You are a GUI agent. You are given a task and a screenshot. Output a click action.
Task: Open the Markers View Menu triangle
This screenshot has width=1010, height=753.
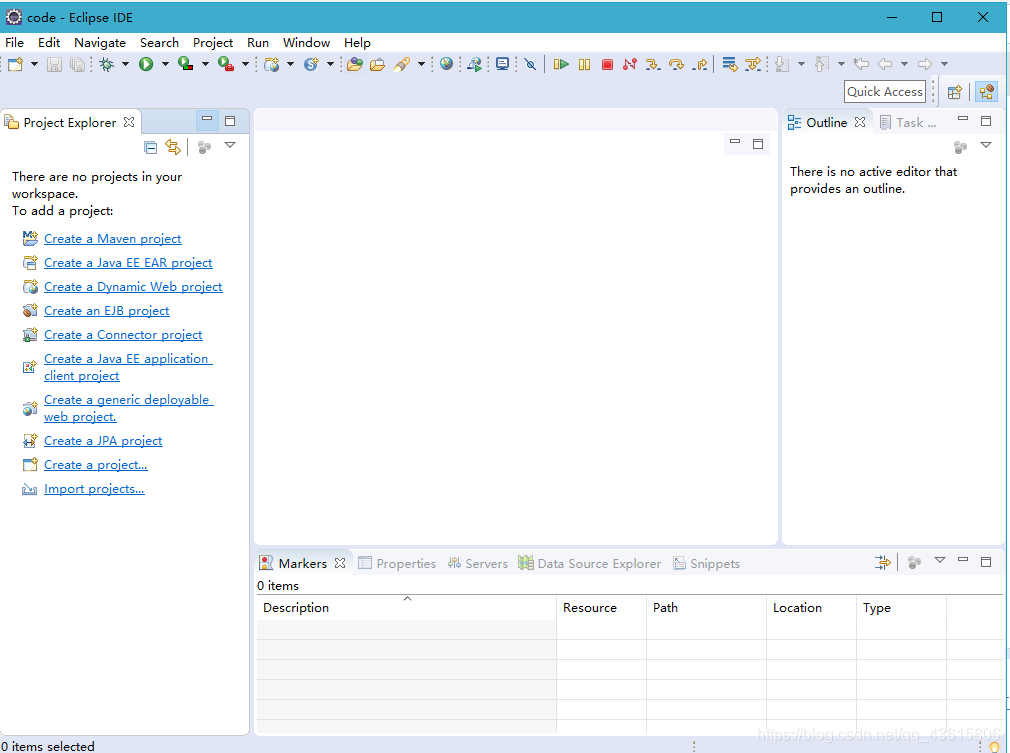[x=940, y=560]
